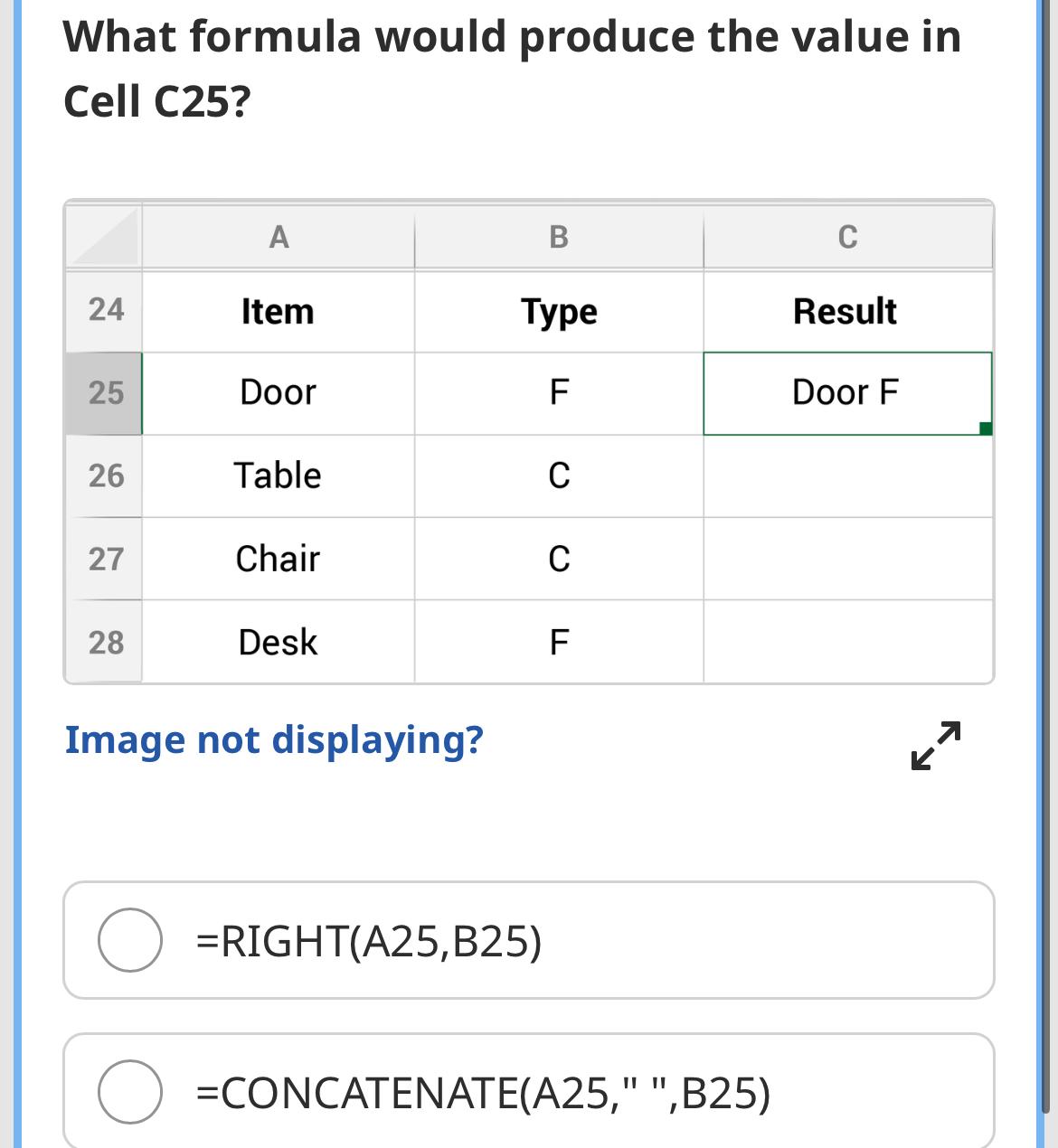Select row 25 header
Screen dimensions: 1058x1148
coord(105,393)
